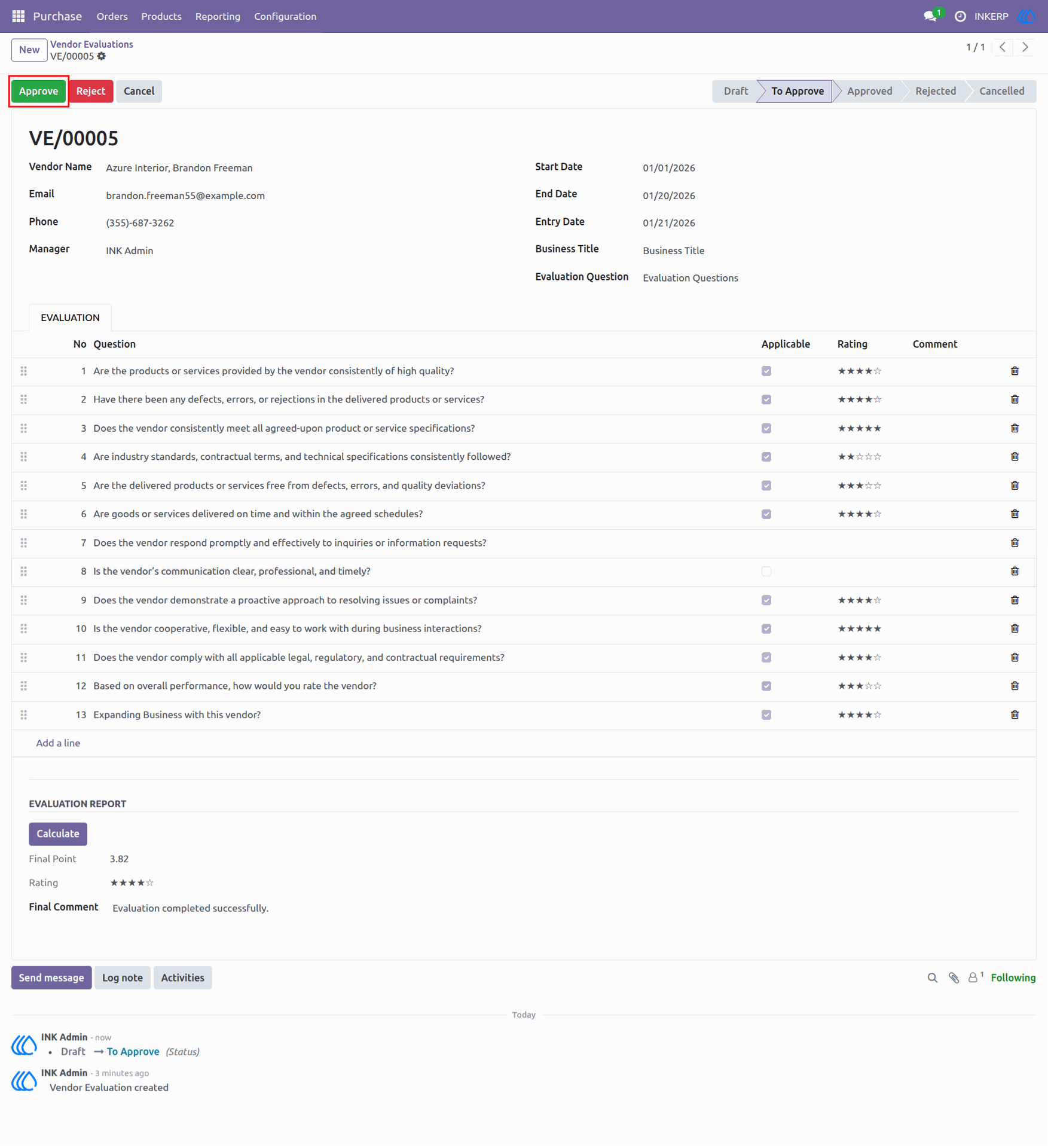Go to previous record arrow
The width and height of the screenshot is (1048, 1148).
click(1003, 47)
